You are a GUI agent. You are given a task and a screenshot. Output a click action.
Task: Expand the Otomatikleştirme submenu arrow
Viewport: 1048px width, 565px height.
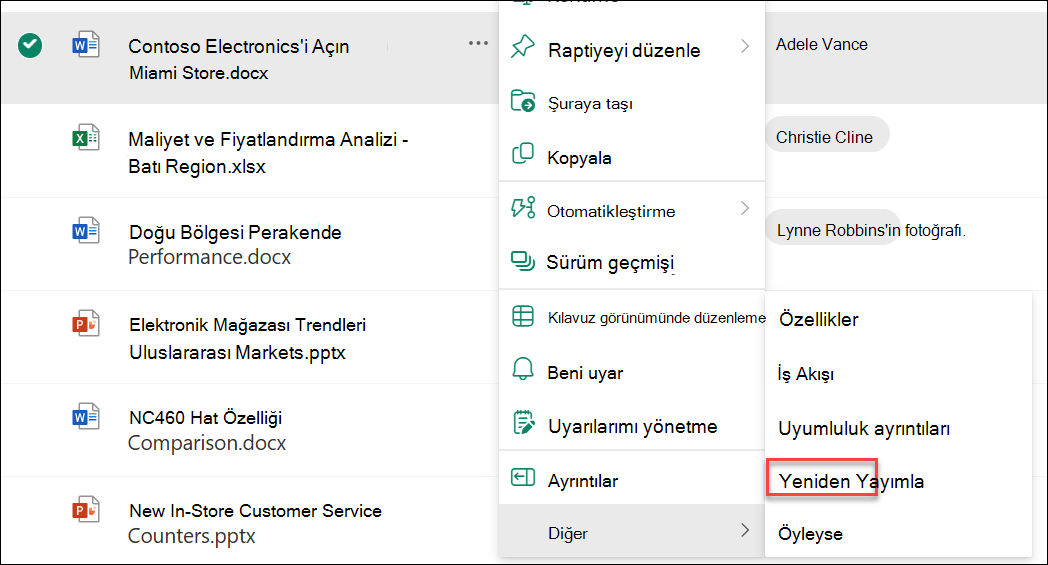coord(745,209)
